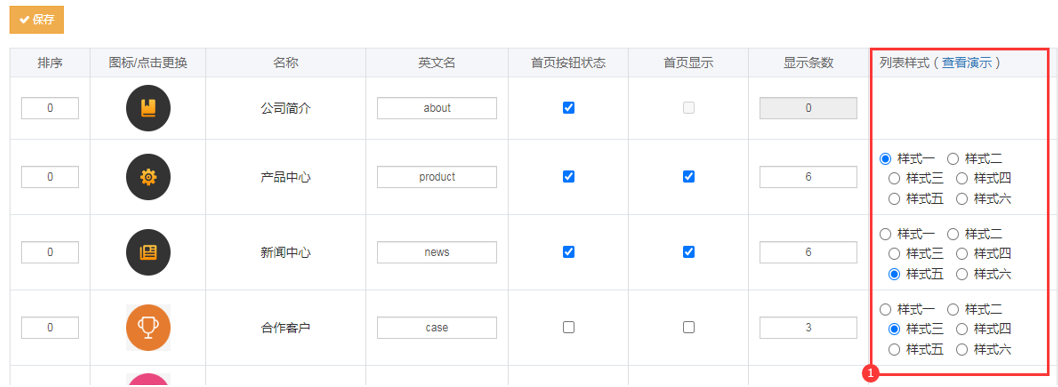Viewport: 1058px width, 387px height.
Task: Click the 显示条数 column header
Action: [808, 63]
